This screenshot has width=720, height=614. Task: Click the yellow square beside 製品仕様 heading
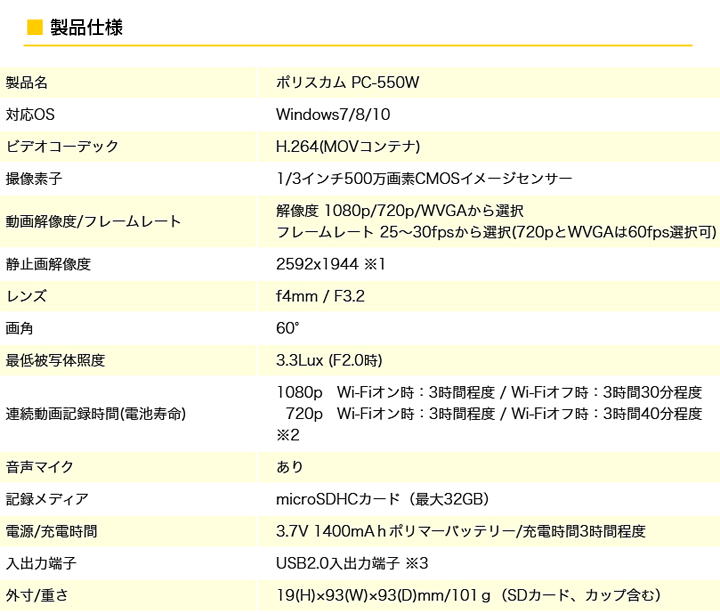(x=34, y=27)
